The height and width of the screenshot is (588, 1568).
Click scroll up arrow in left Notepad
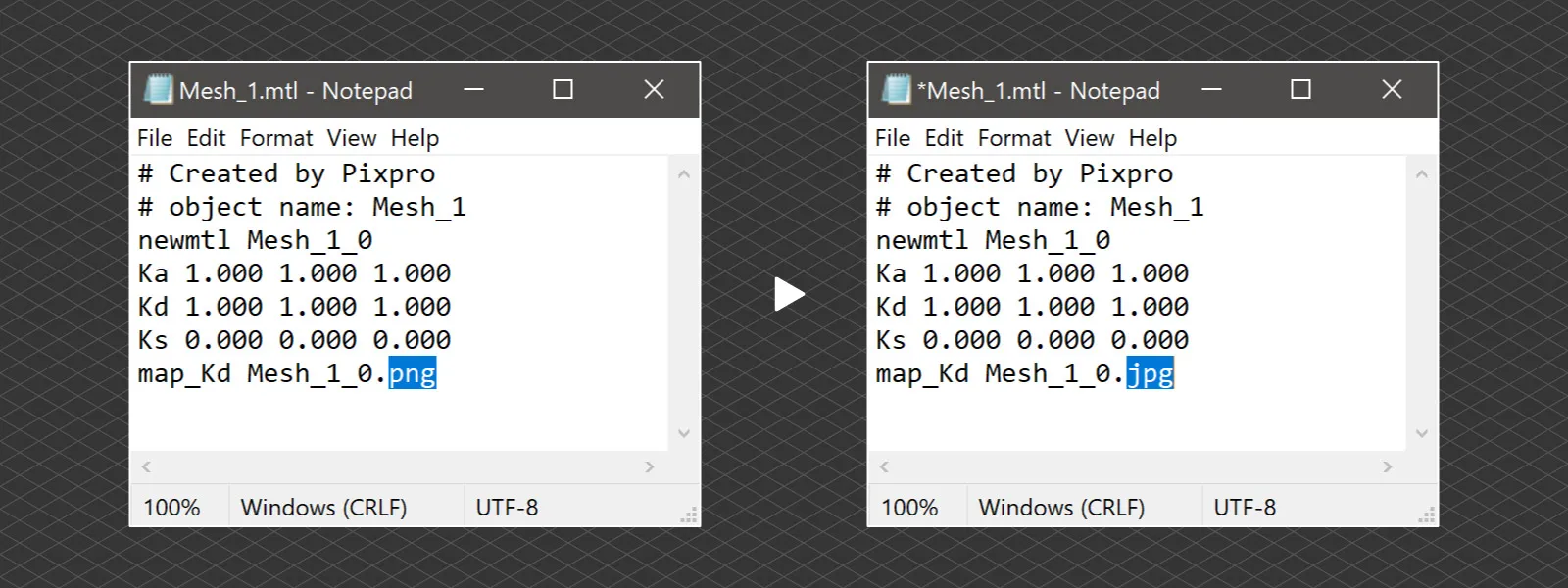pos(684,174)
